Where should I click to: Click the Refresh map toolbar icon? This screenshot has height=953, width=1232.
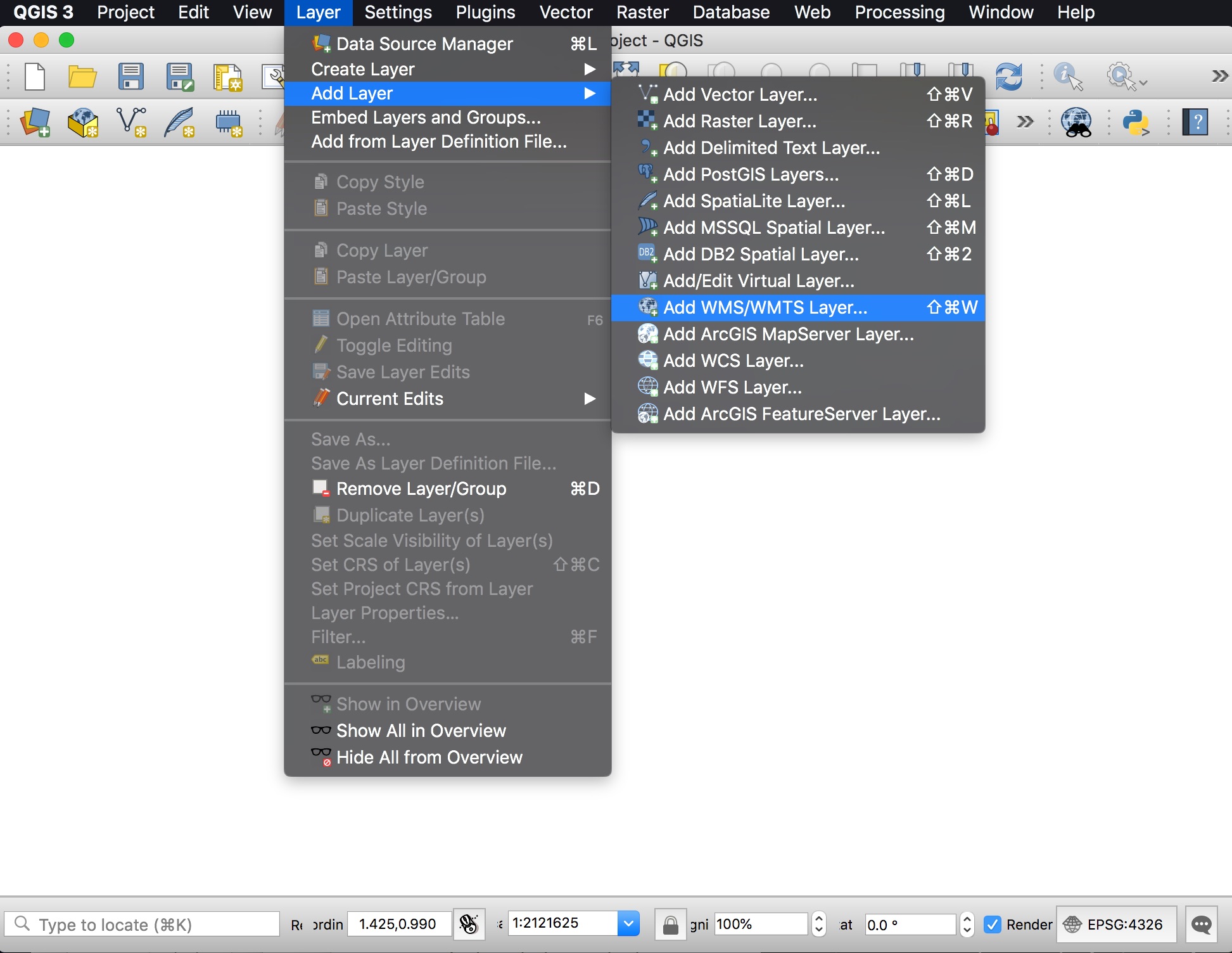pyautogui.click(x=1008, y=77)
